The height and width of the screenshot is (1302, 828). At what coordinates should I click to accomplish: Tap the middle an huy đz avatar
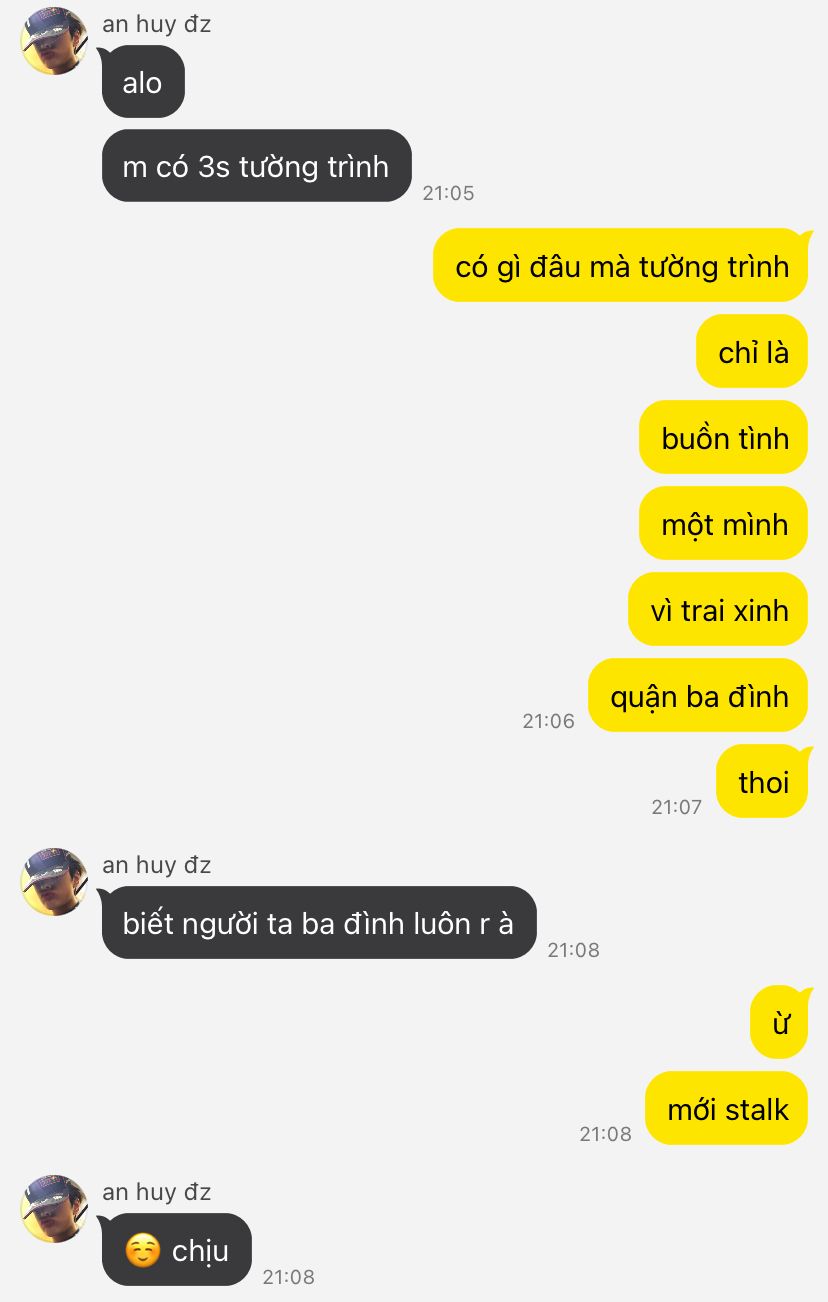point(54,882)
